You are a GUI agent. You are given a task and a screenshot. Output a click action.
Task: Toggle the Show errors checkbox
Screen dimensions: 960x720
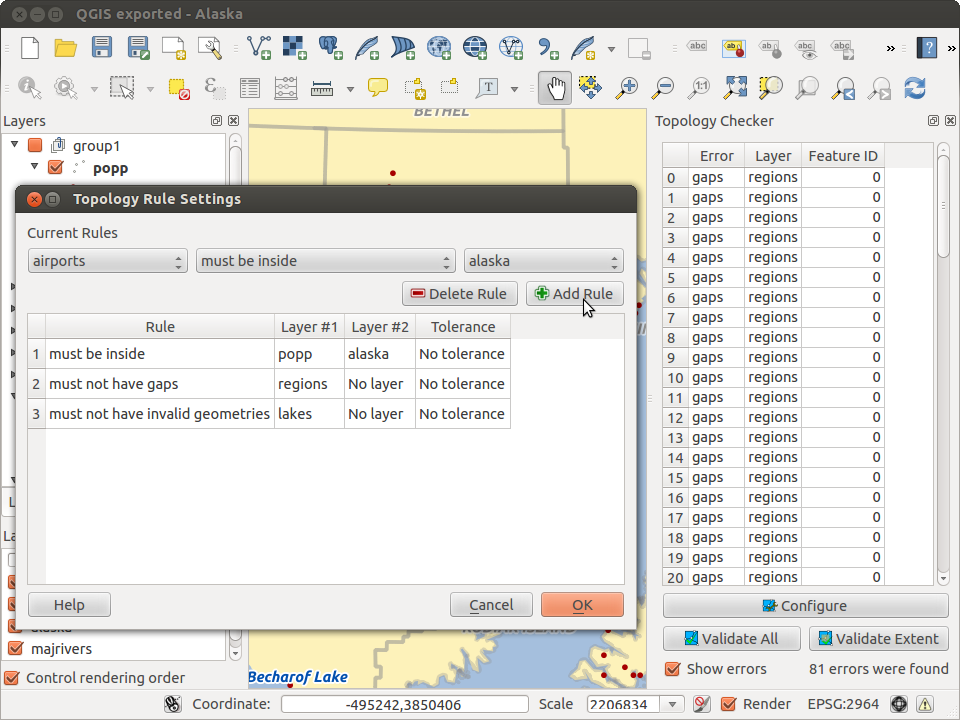point(674,669)
